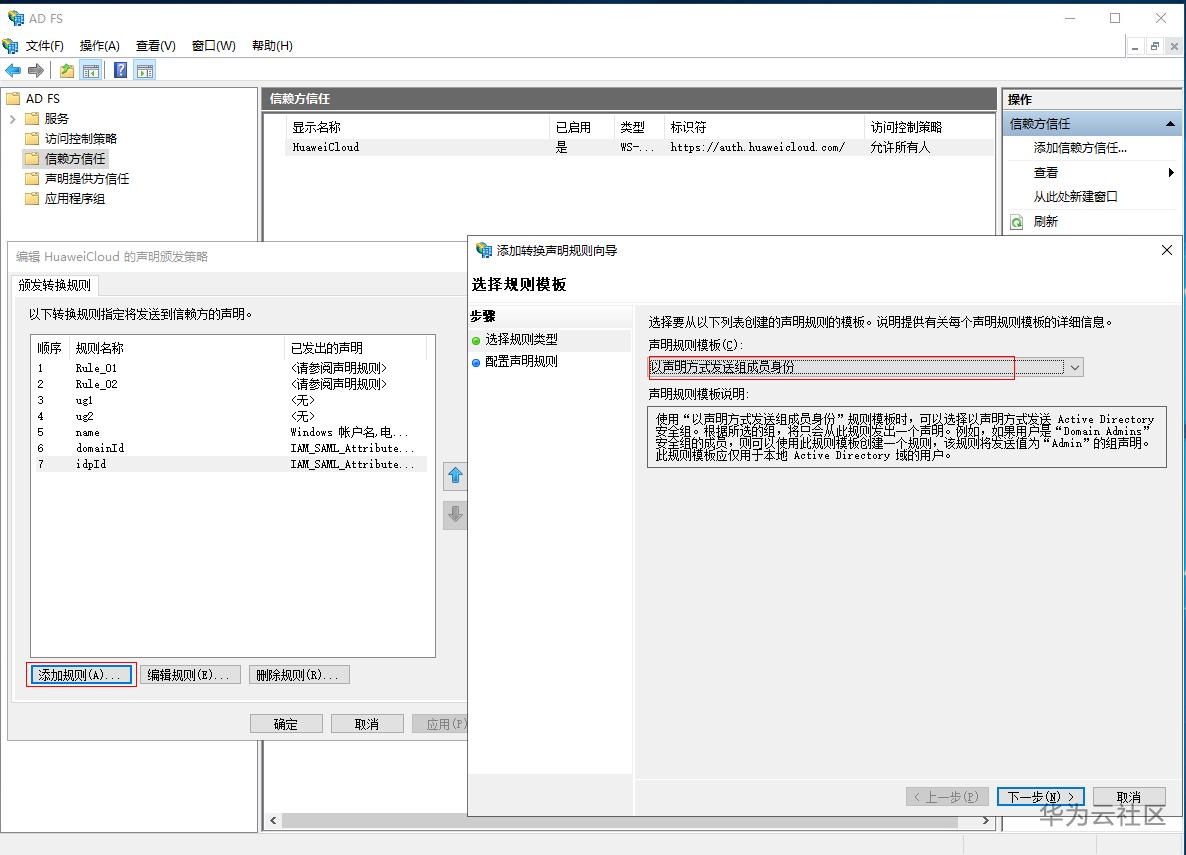Screen dimensions: 1186x855
Task: Click the 已启用 column header
Action: (582, 127)
